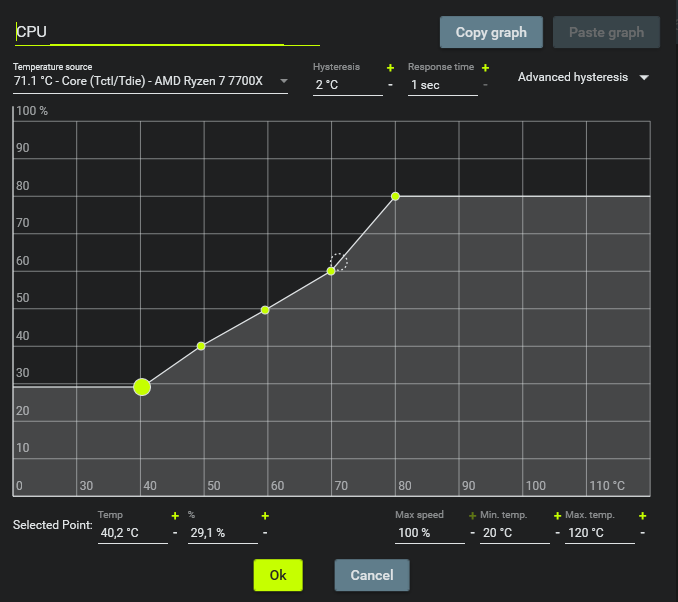Click the Response time 1 sec field
Screen dimensions: 678x602
coord(443,85)
